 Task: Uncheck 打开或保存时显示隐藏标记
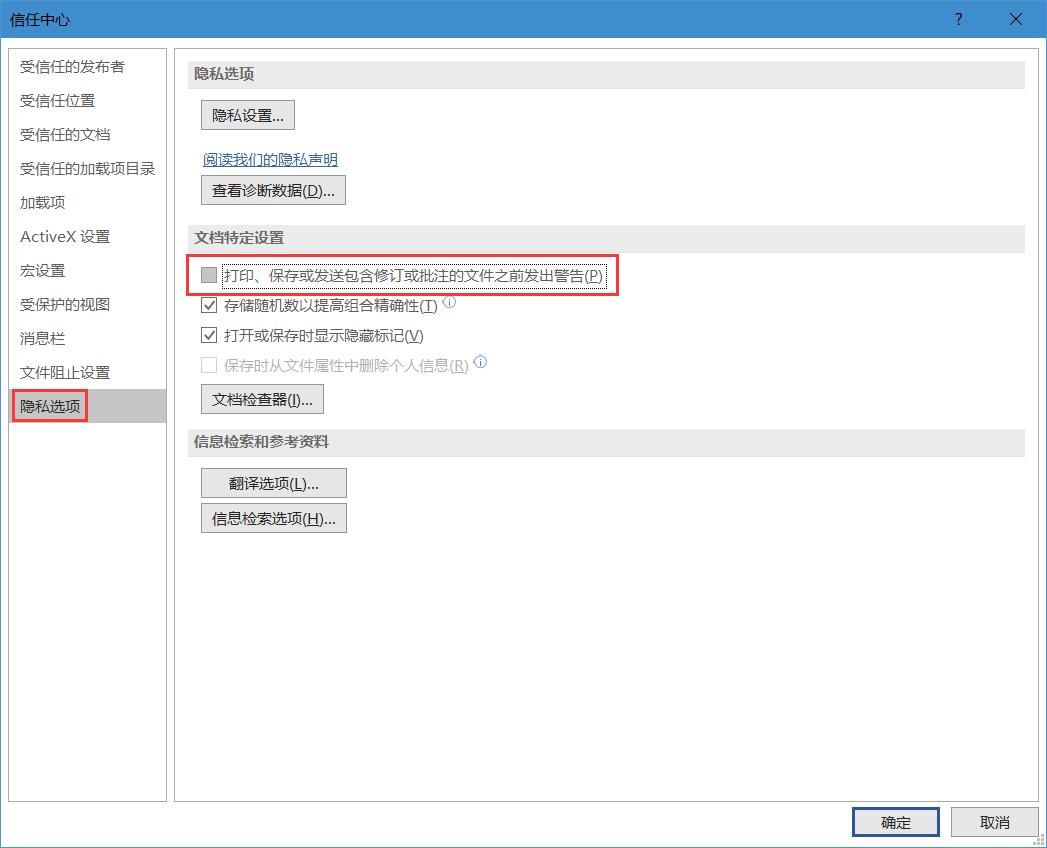pyautogui.click(x=207, y=335)
